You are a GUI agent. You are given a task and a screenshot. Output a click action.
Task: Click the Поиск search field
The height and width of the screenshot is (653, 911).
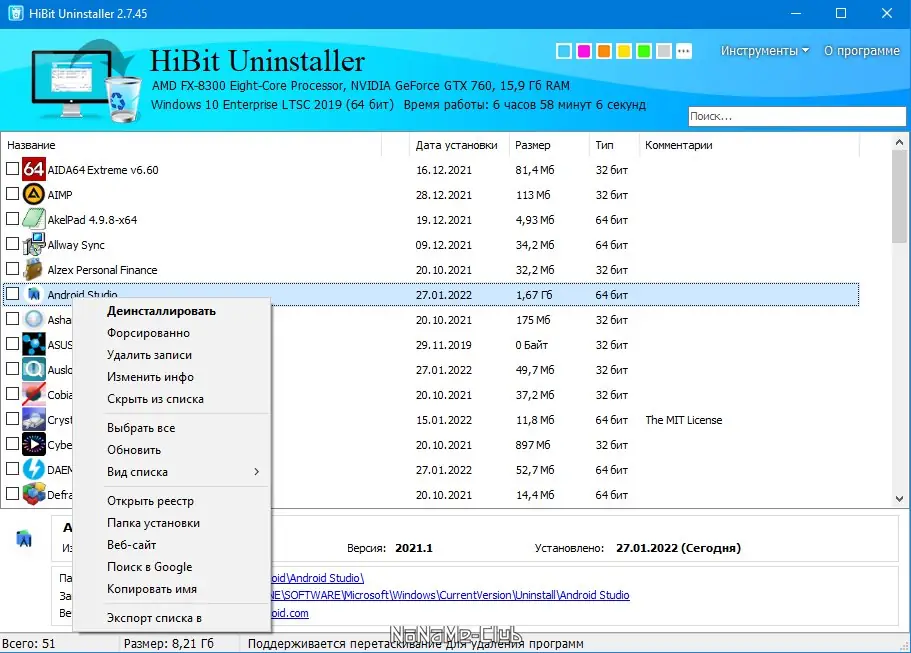(797, 116)
